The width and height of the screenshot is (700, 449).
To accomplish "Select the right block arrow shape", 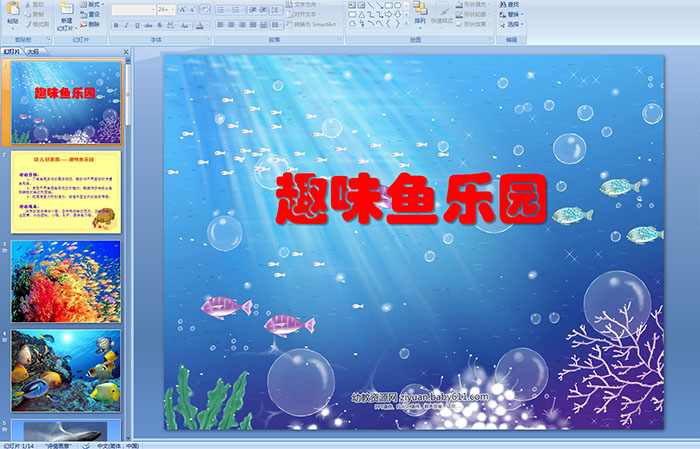I will [388, 14].
